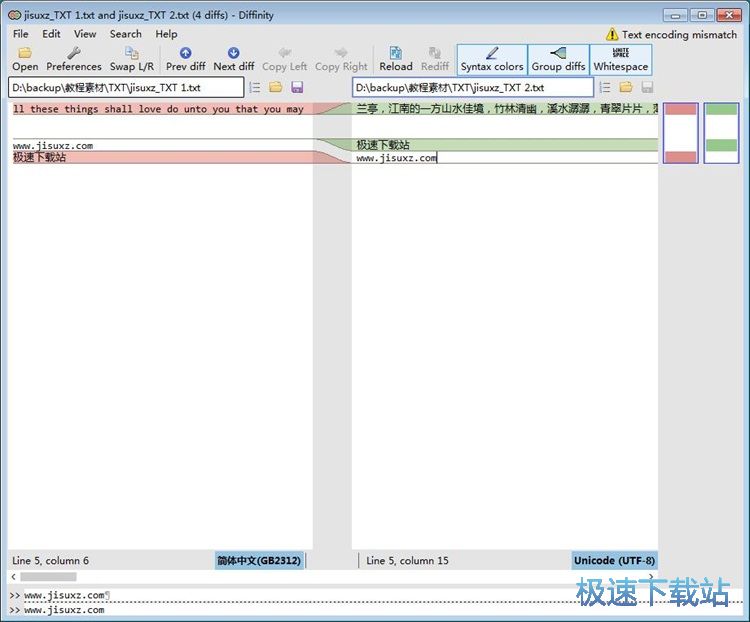Click the right overview diff map
The image size is (750, 622).
tap(721, 133)
